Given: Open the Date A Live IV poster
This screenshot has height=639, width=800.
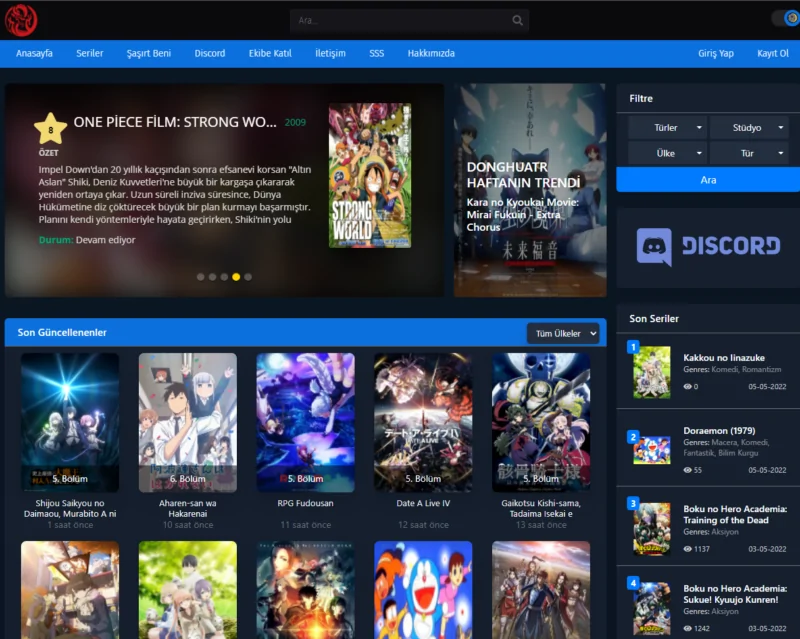Looking at the screenshot, I should tap(423, 423).
